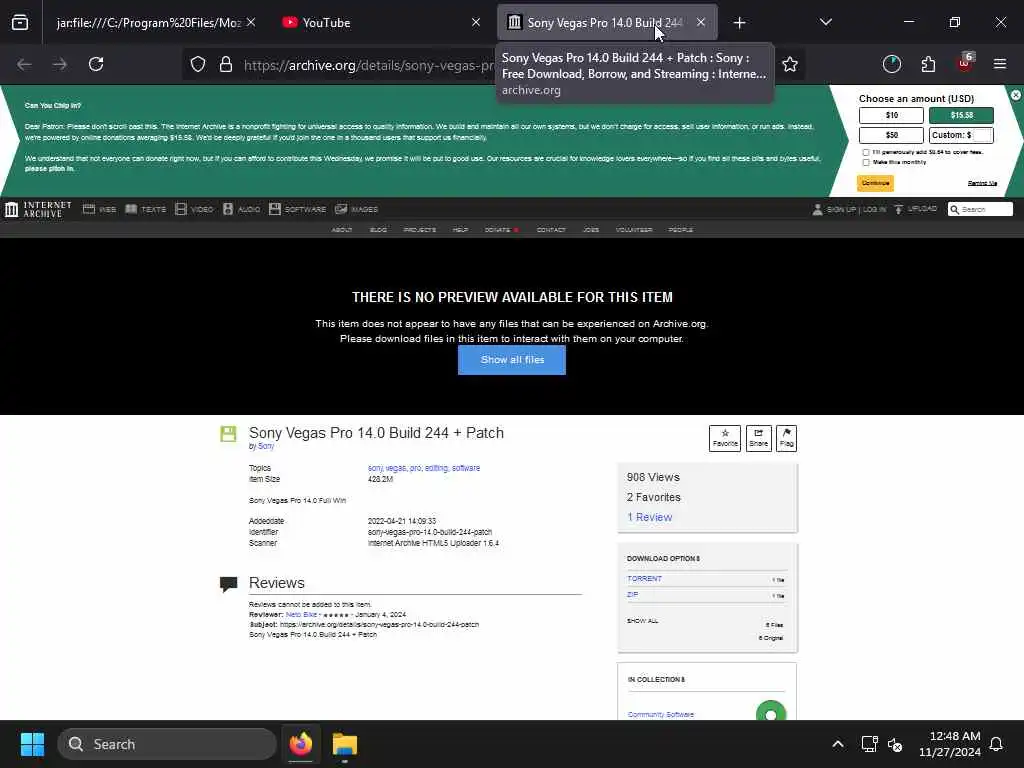The image size is (1024, 768).
Task: Open the Extensions puzzle-piece icon
Action: (x=928, y=64)
